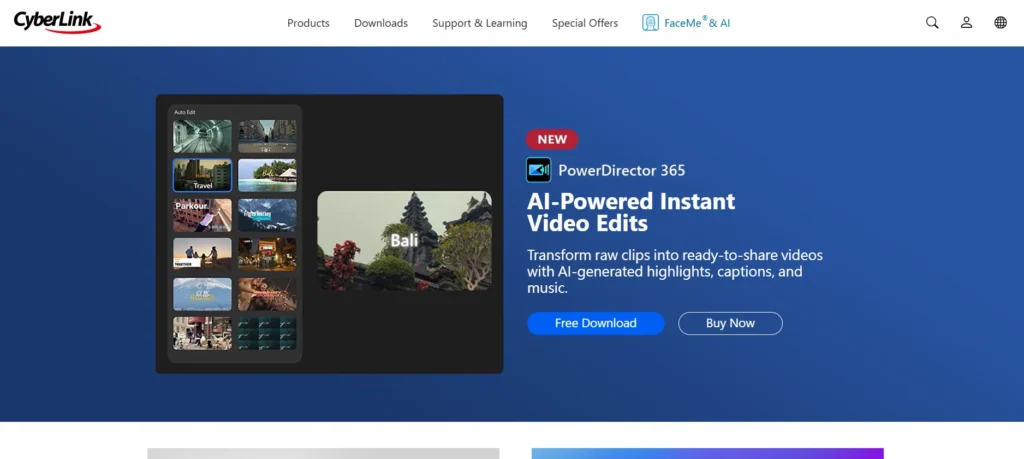Select the Together family sunset thumbnail
The image size is (1024, 459).
[x=202, y=255]
